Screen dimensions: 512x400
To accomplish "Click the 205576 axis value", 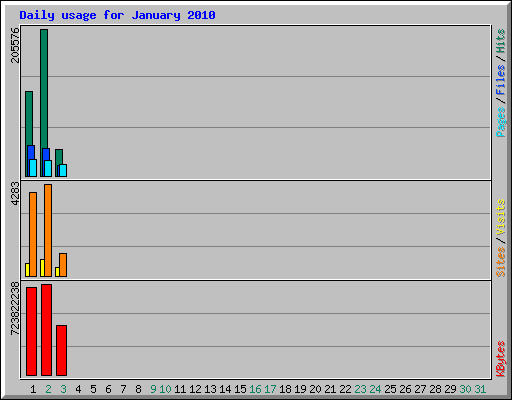I will (15, 45).
